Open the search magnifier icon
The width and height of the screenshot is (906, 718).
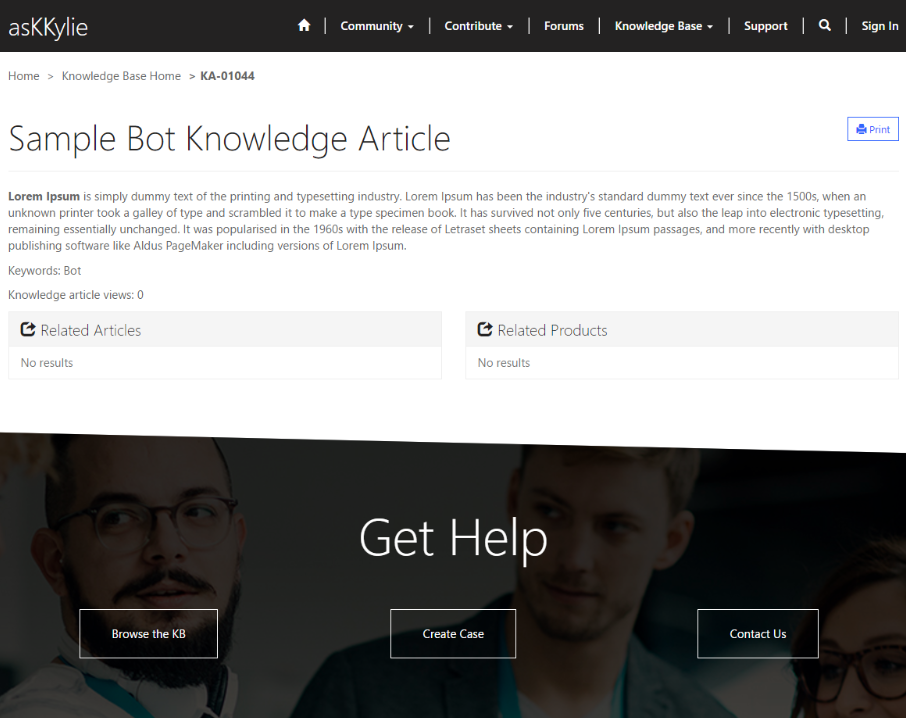click(825, 25)
